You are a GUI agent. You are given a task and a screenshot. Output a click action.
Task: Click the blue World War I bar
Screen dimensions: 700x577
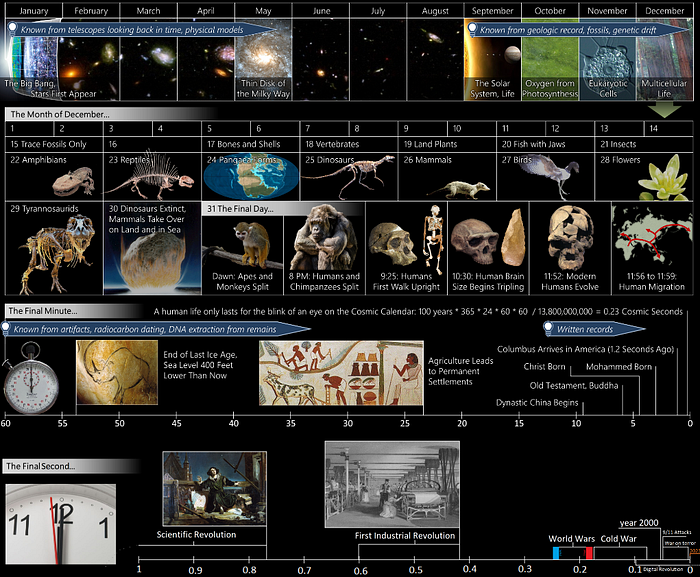[x=556, y=553]
